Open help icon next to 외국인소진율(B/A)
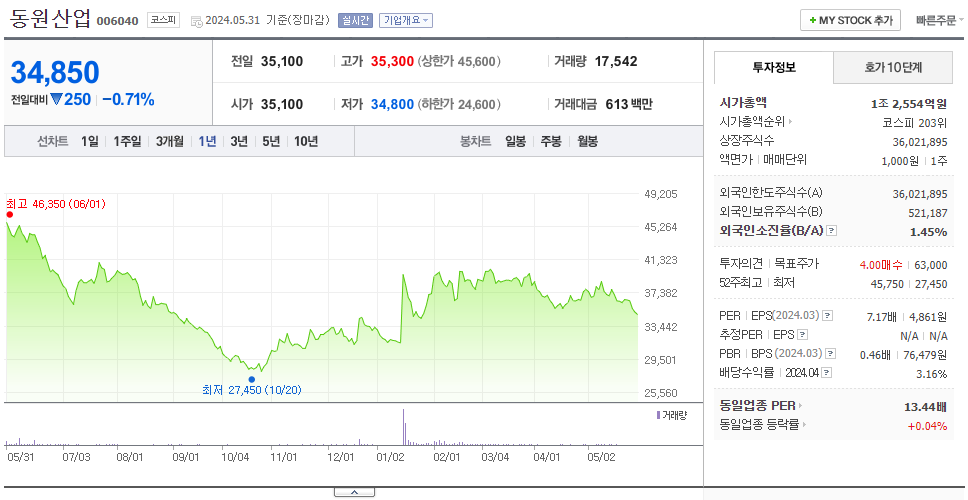The width and height of the screenshot is (968, 500). click(832, 231)
